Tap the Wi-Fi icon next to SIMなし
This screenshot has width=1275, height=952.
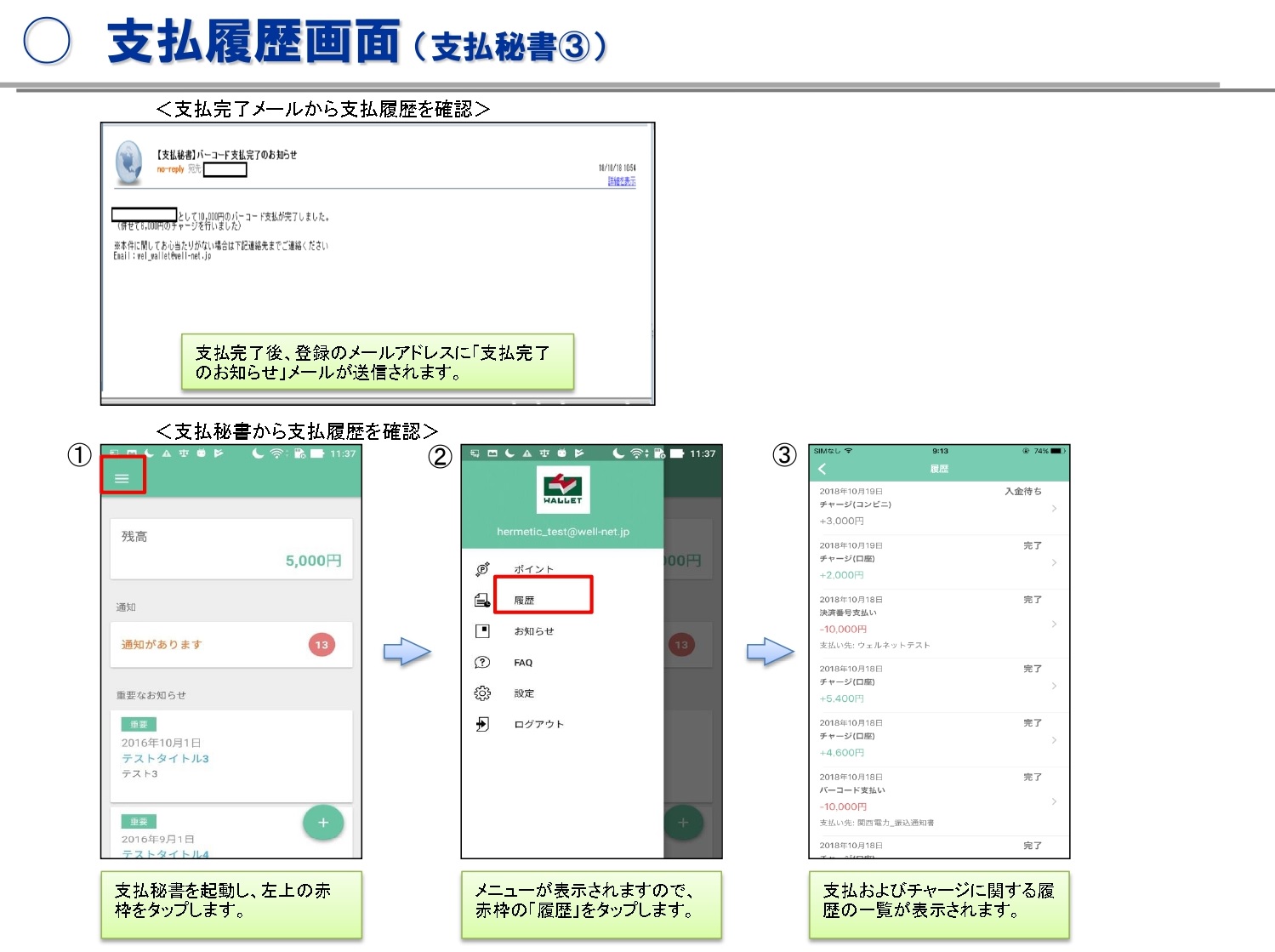[848, 451]
